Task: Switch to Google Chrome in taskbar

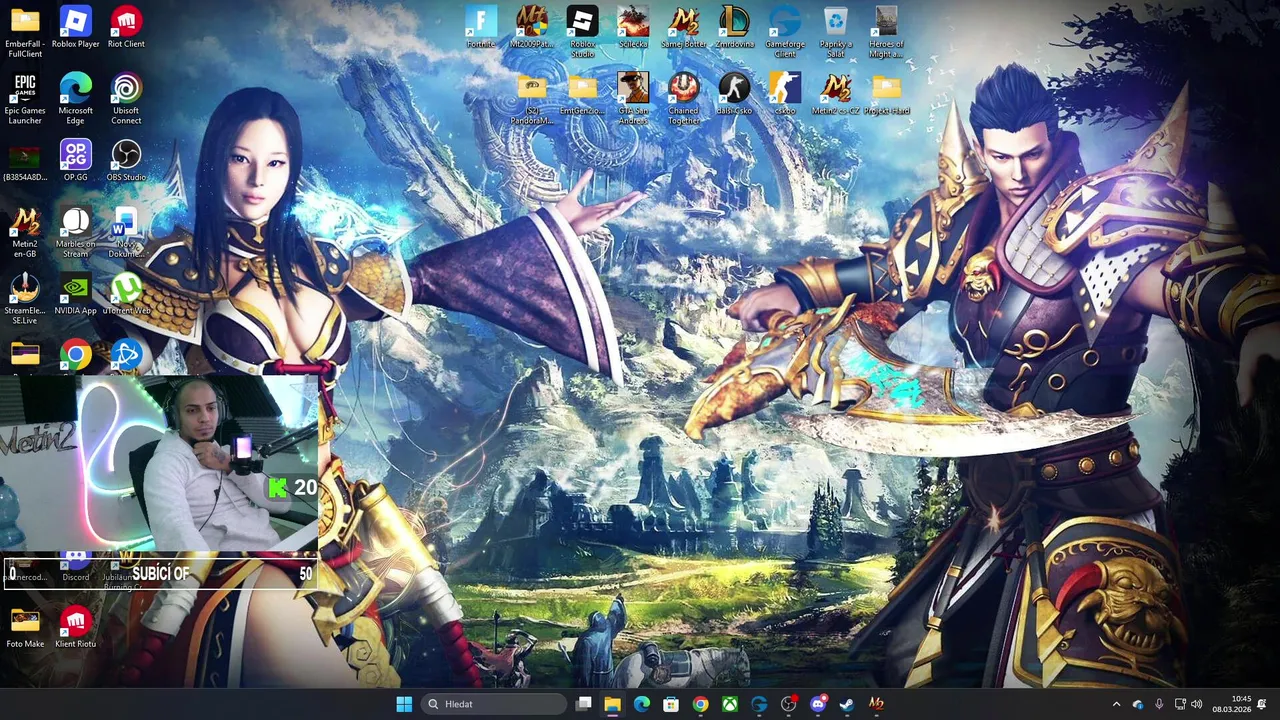Action: (700, 704)
